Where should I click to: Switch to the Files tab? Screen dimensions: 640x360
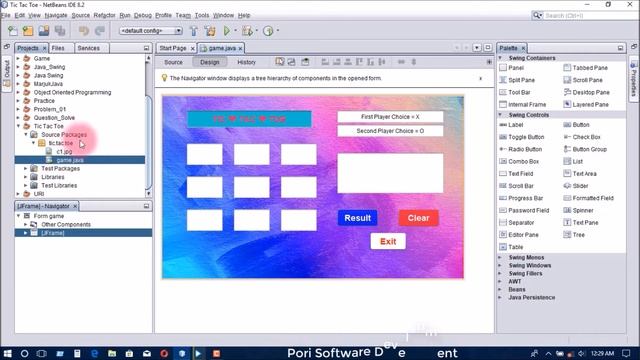tap(58, 48)
